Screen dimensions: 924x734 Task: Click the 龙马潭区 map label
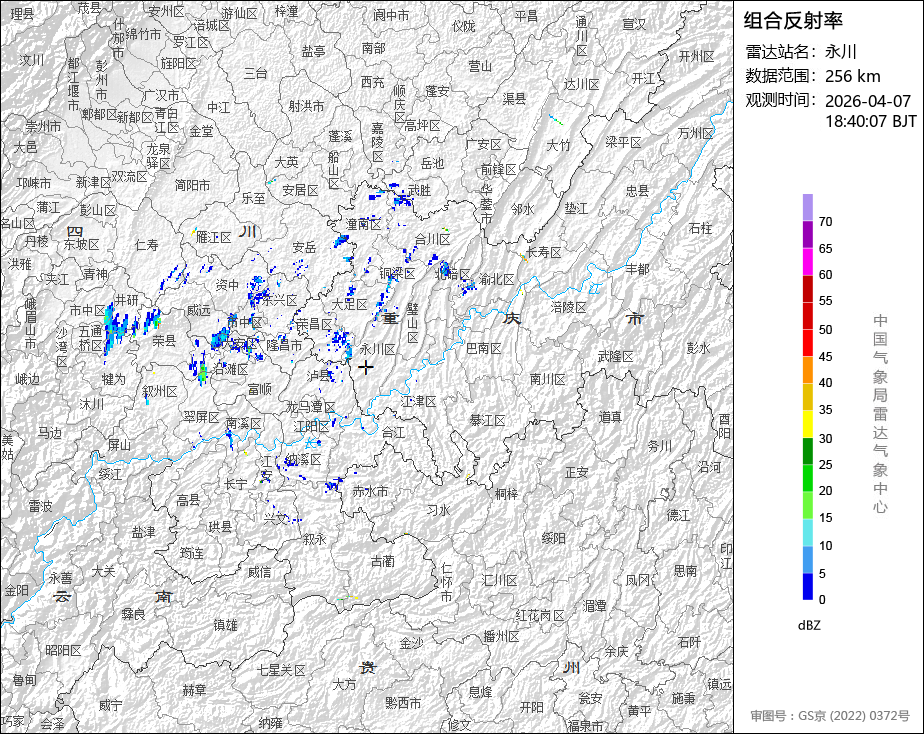tap(311, 407)
